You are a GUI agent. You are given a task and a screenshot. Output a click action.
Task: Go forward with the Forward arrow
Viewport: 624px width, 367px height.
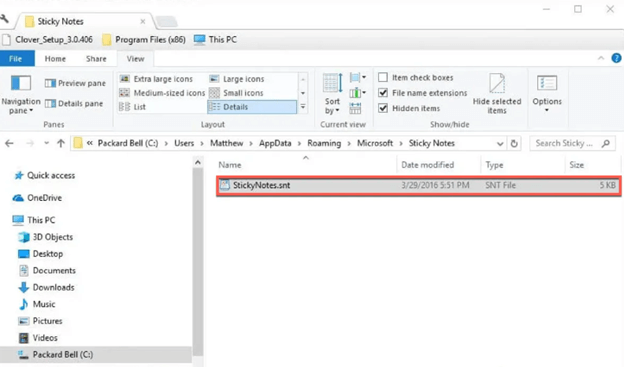click(x=30, y=143)
